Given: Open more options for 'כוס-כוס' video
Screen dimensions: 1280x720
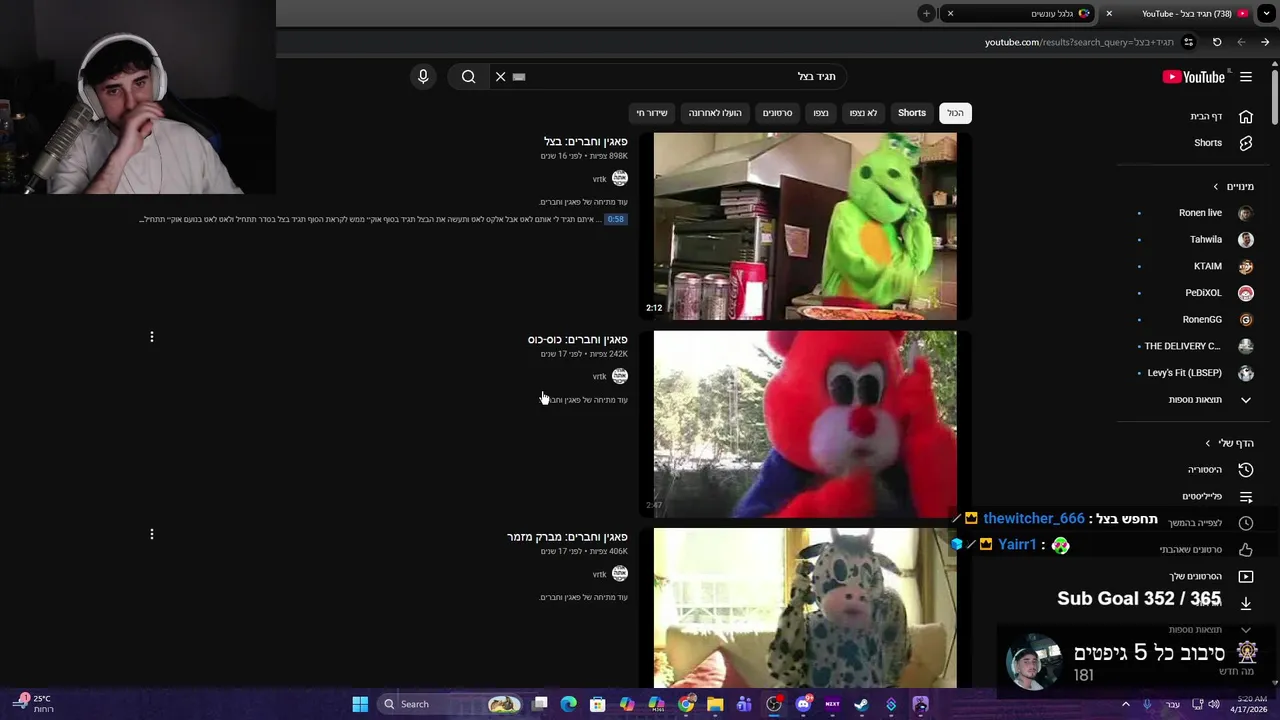Looking at the screenshot, I should click(152, 337).
